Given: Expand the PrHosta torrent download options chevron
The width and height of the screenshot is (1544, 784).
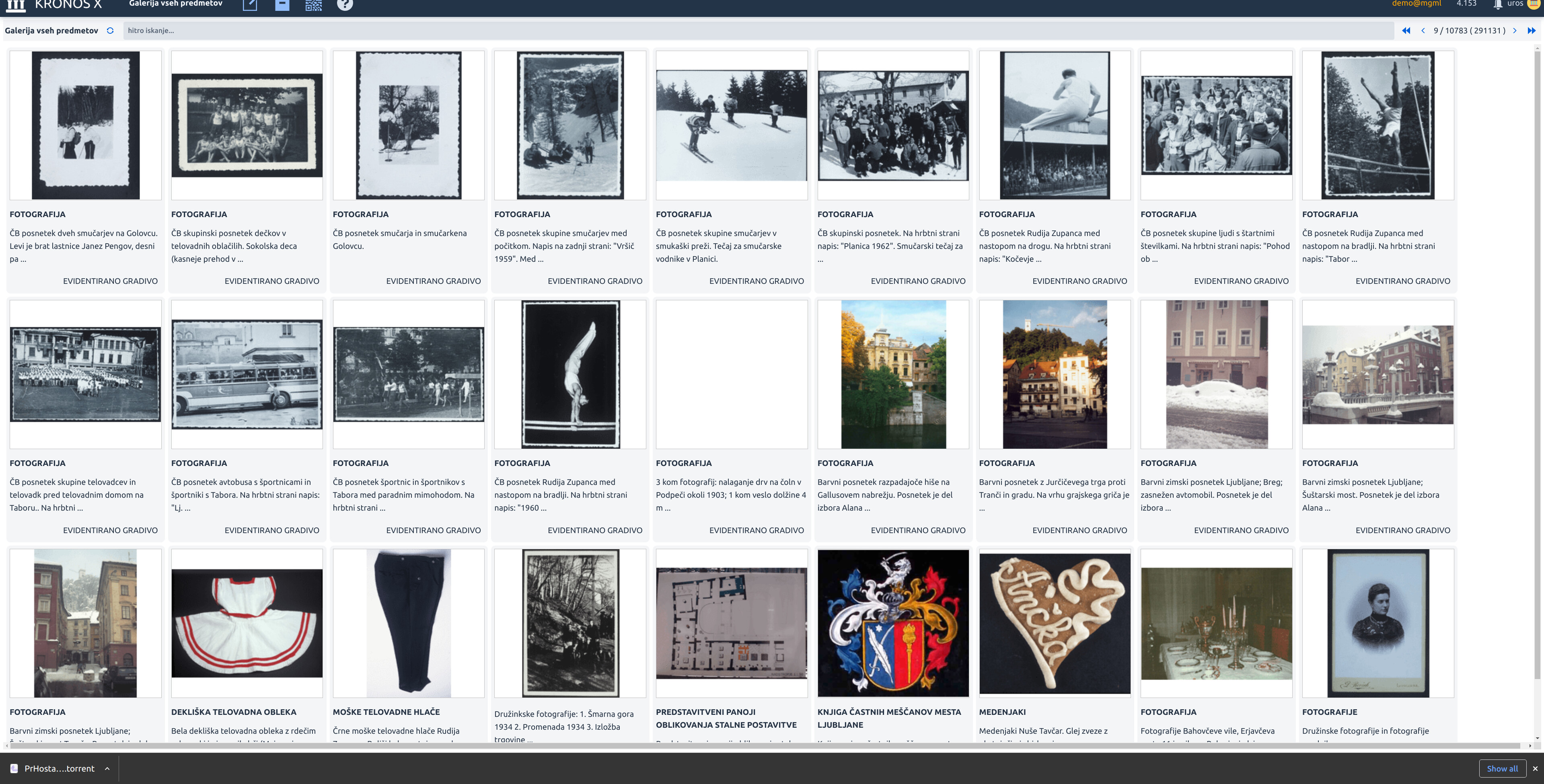Looking at the screenshot, I should pos(107,768).
